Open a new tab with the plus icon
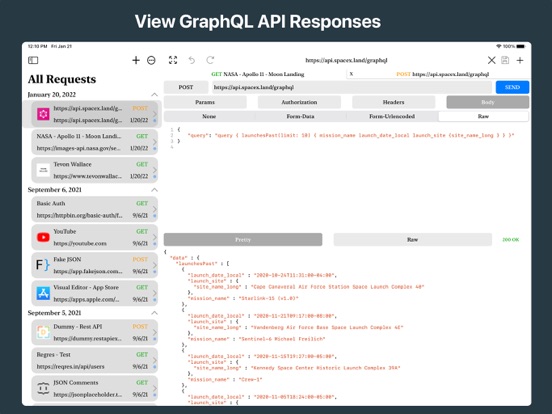Screen dimensions: 552x414 click(520, 60)
